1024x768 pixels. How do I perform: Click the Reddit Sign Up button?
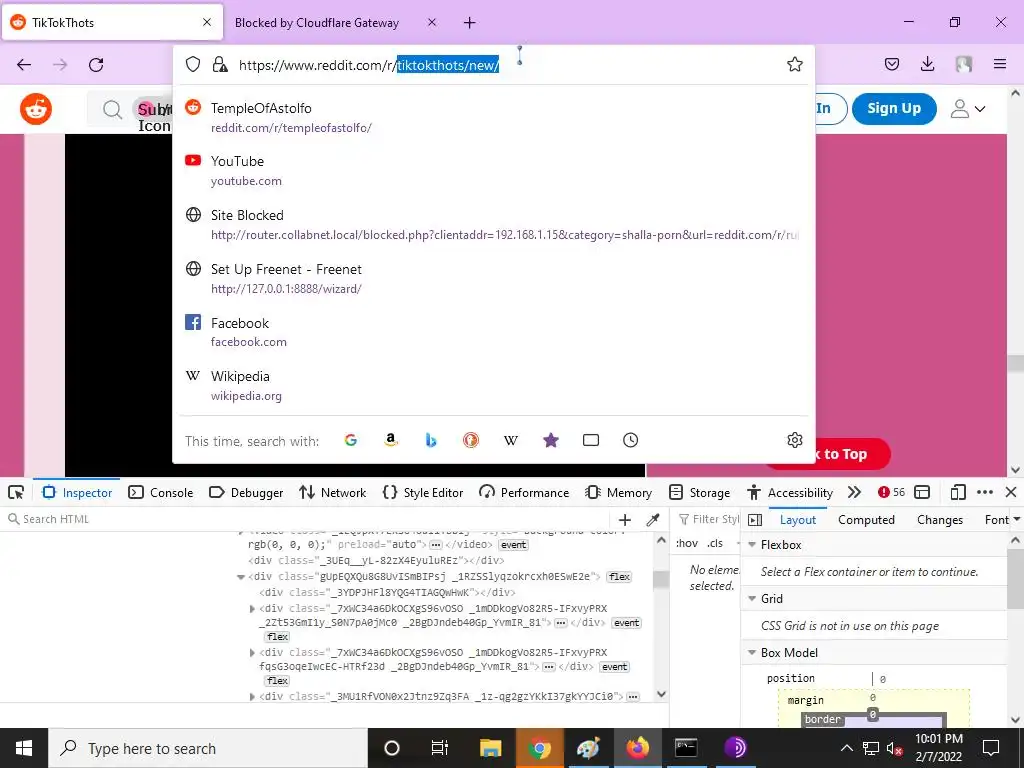pyautogui.click(x=894, y=109)
